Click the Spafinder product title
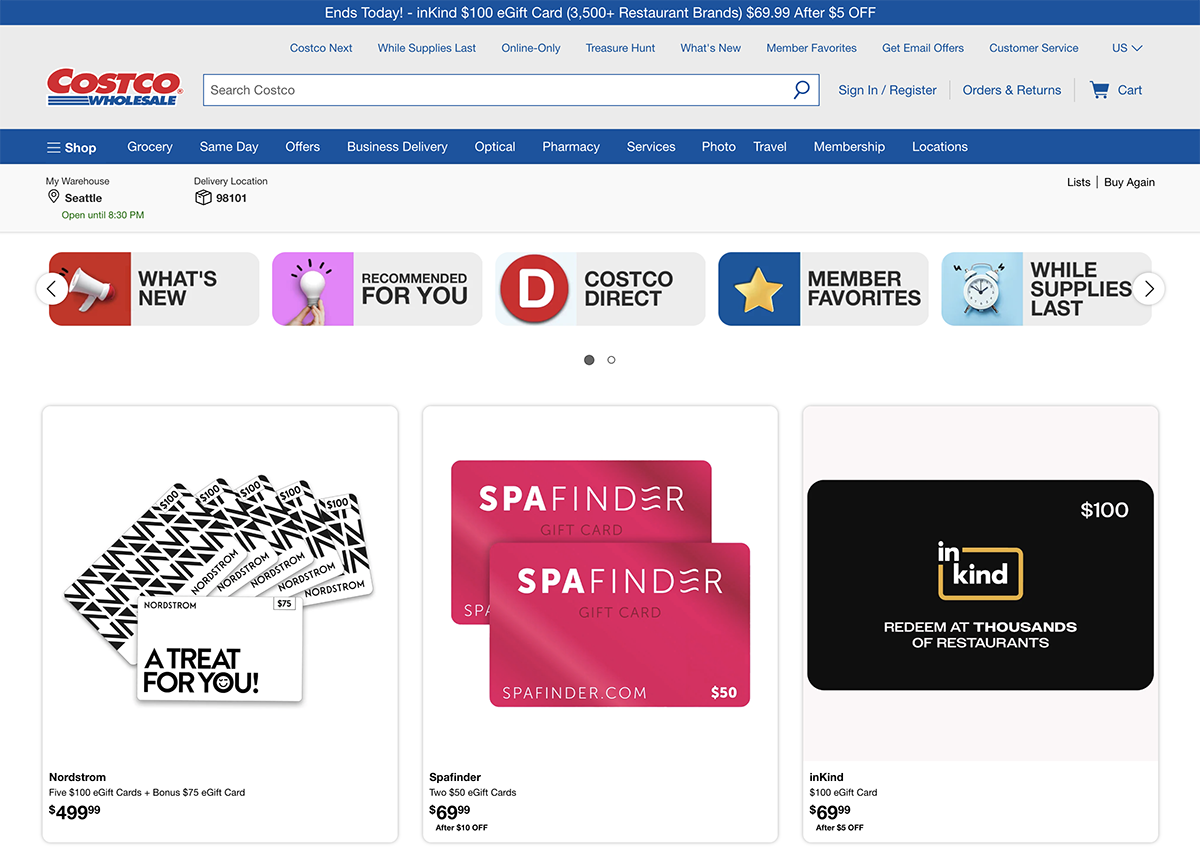1200x865 pixels. click(455, 777)
